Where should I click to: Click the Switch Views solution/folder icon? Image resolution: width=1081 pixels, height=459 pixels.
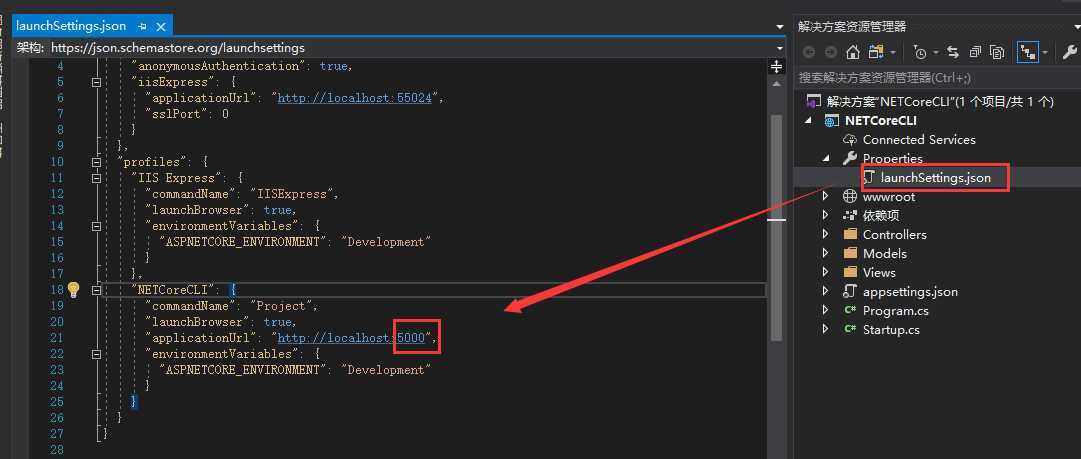tap(876, 52)
